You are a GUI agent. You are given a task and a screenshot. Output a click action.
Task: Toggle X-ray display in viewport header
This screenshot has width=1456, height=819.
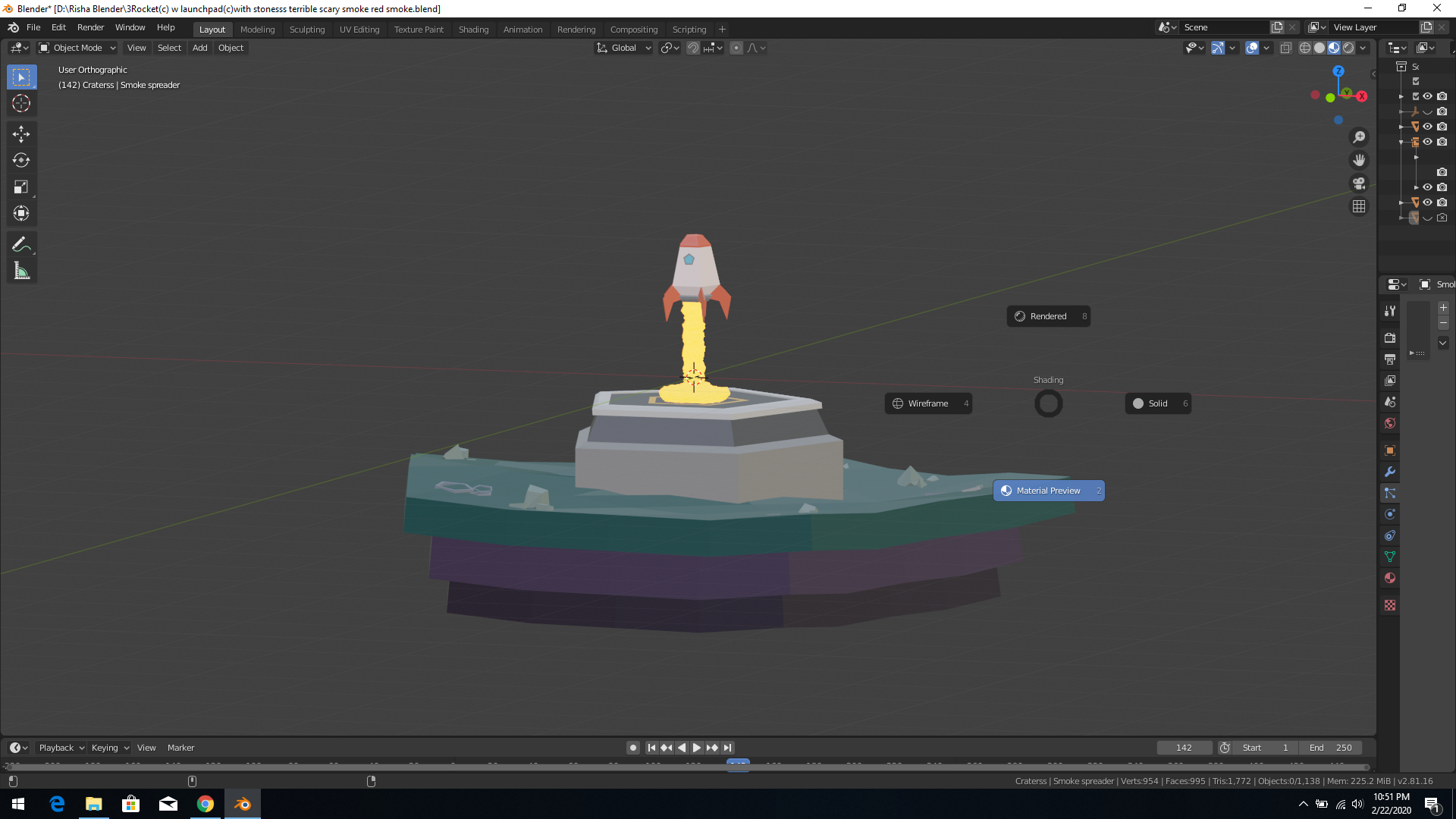(1286, 48)
